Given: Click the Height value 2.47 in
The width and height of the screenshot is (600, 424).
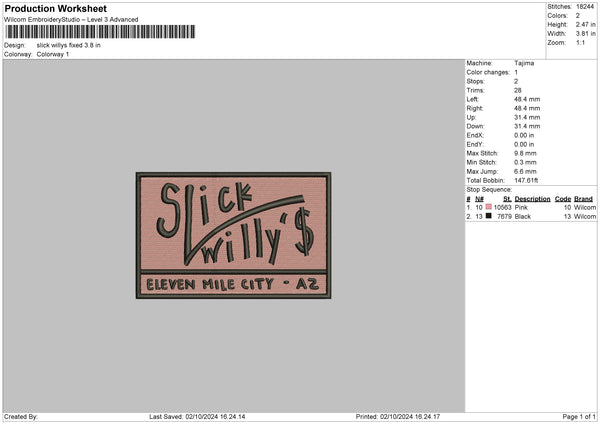Looking at the screenshot, I should point(585,24).
